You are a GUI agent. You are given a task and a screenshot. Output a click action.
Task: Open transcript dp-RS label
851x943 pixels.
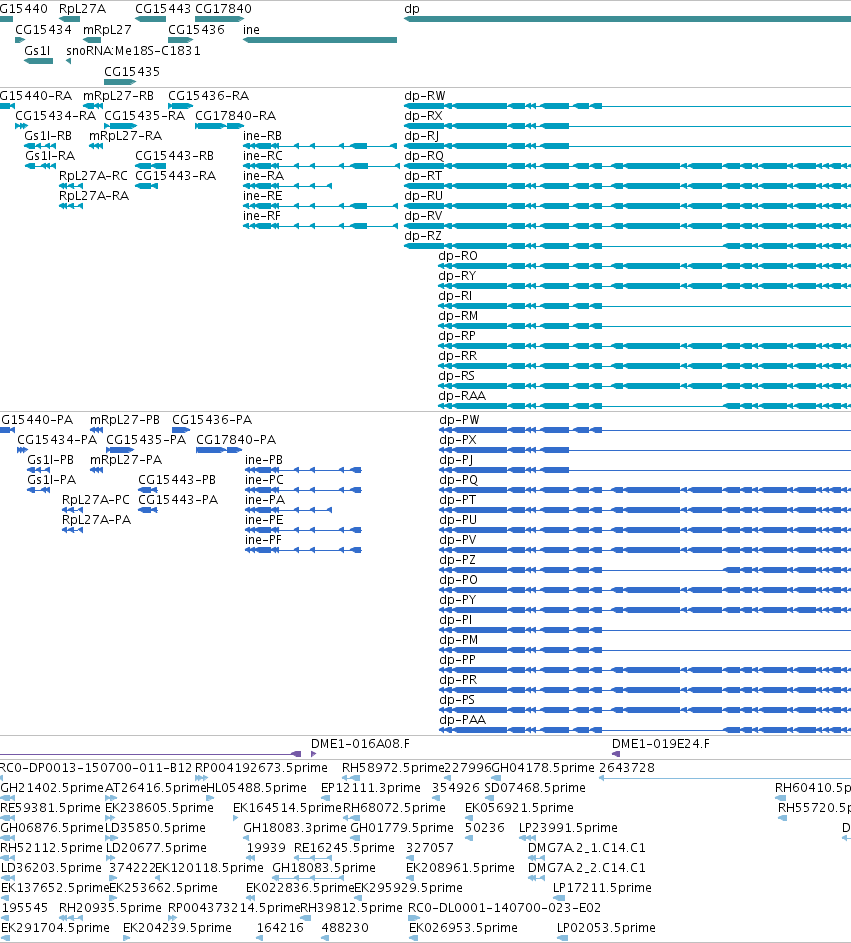[x=456, y=376]
